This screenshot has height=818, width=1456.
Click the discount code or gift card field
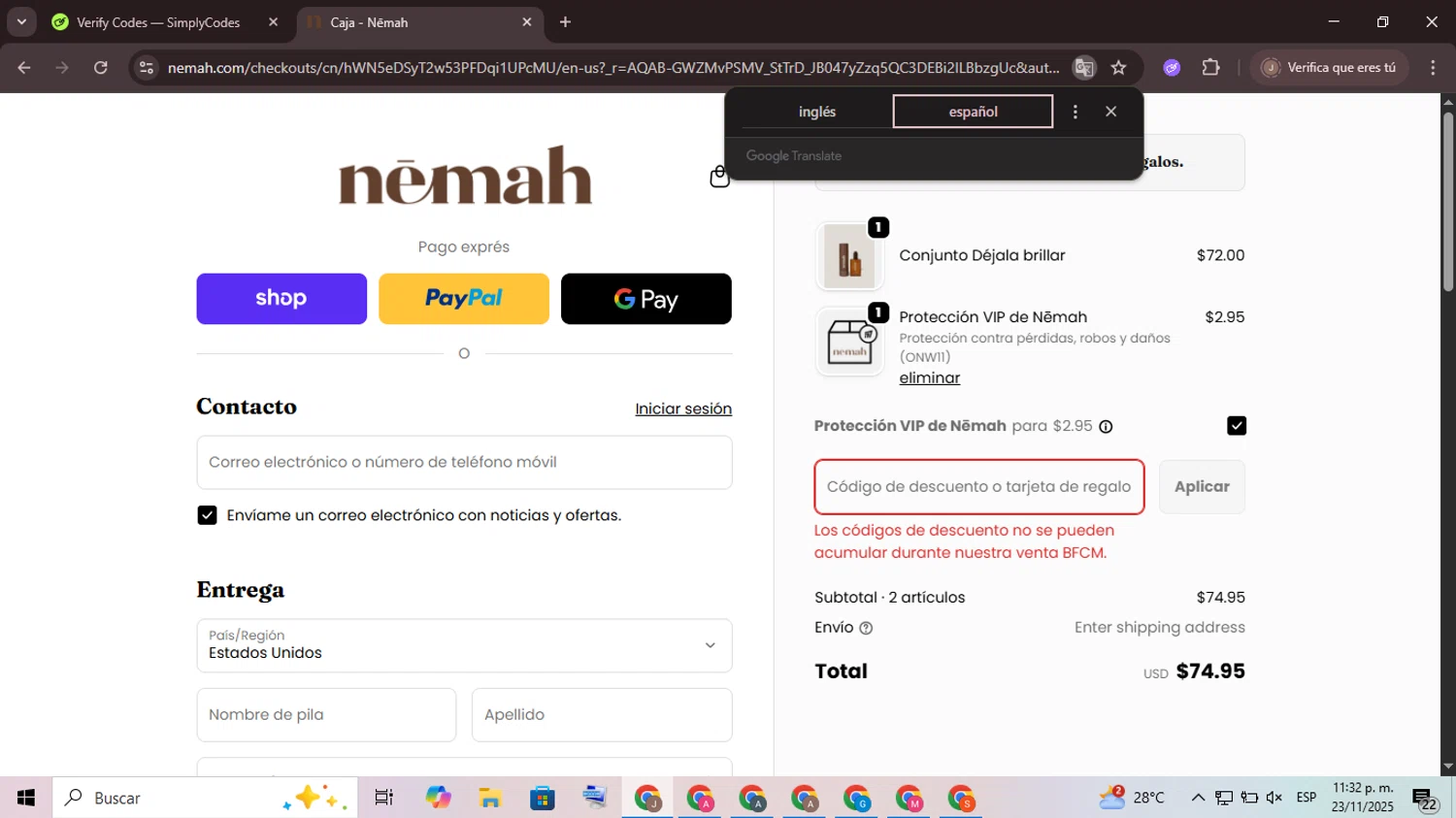click(979, 487)
